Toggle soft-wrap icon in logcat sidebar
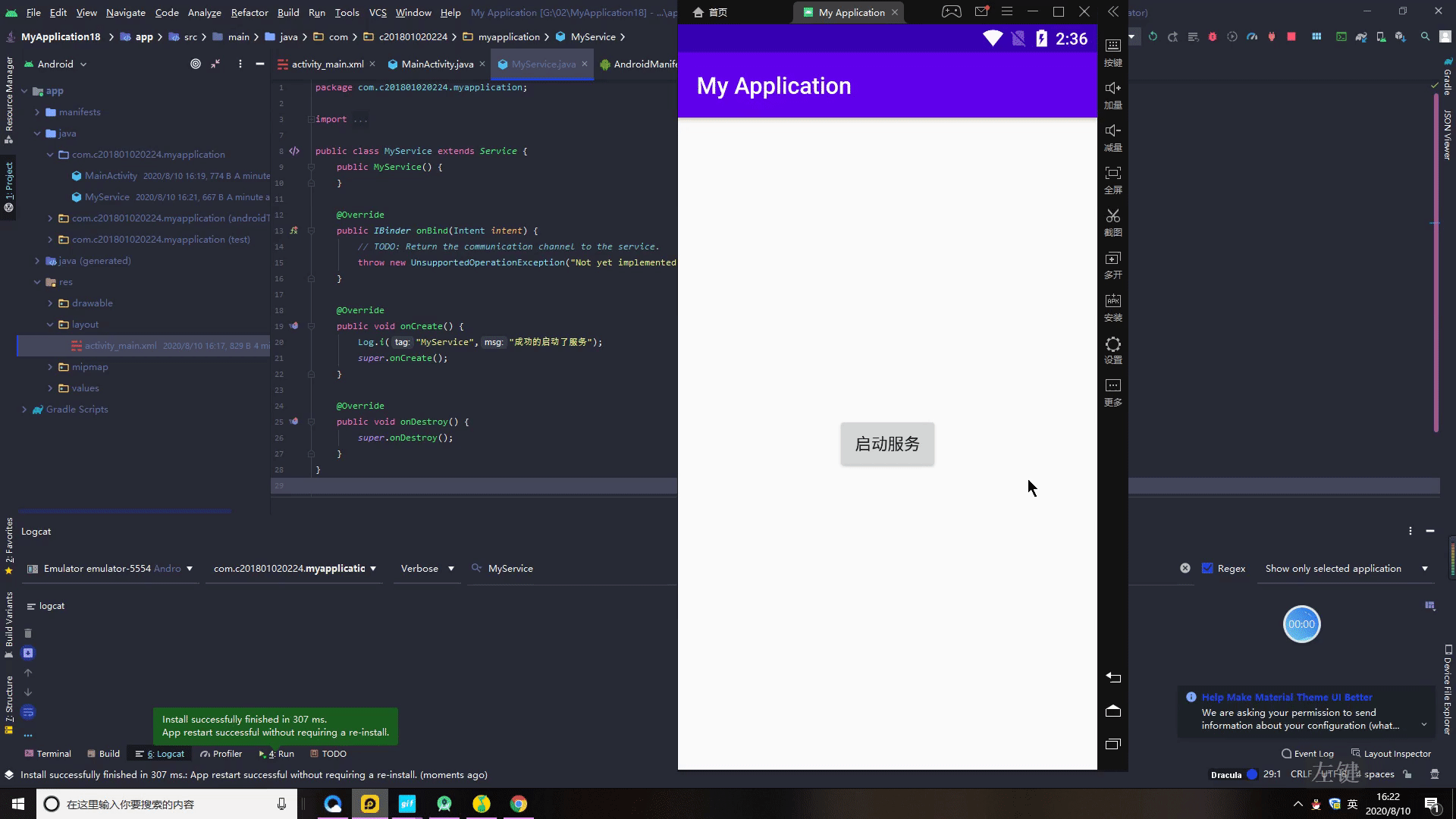Image resolution: width=1456 pixels, height=819 pixels. 28,712
